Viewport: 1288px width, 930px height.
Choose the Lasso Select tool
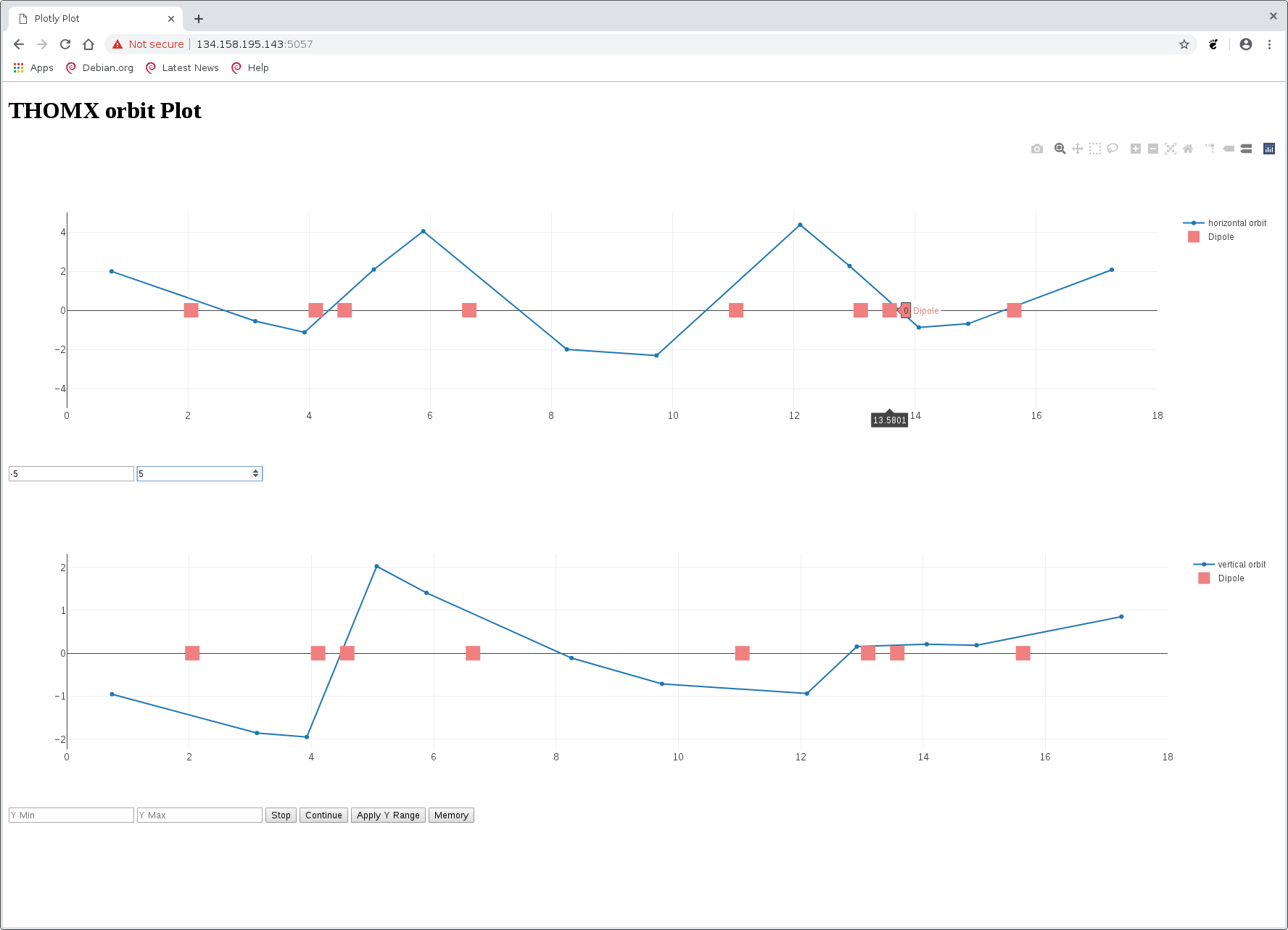click(x=1112, y=149)
